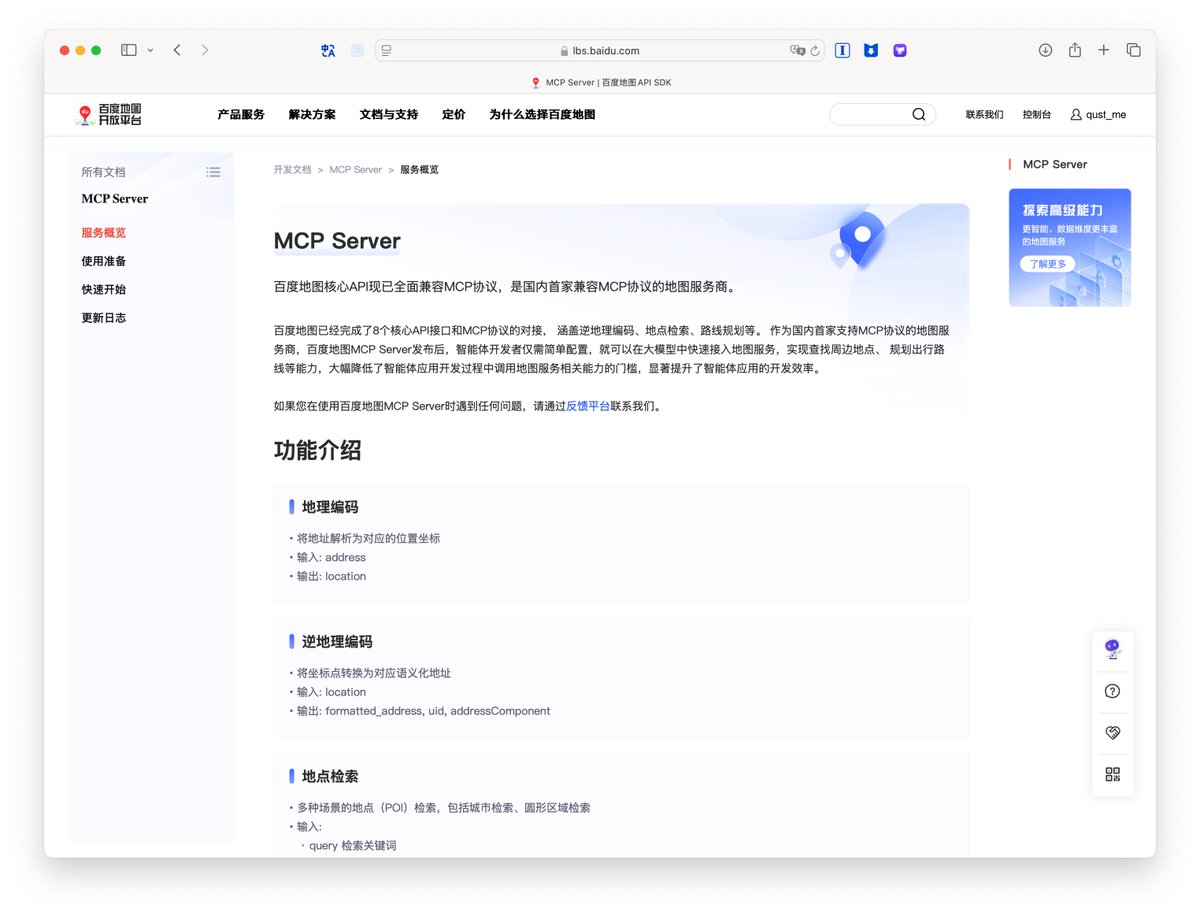Select 更新日志 in the sidebar
The height and width of the screenshot is (916, 1200).
(x=104, y=318)
